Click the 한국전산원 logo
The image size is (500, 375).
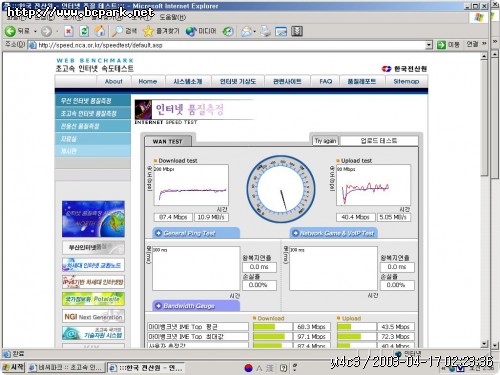click(404, 69)
